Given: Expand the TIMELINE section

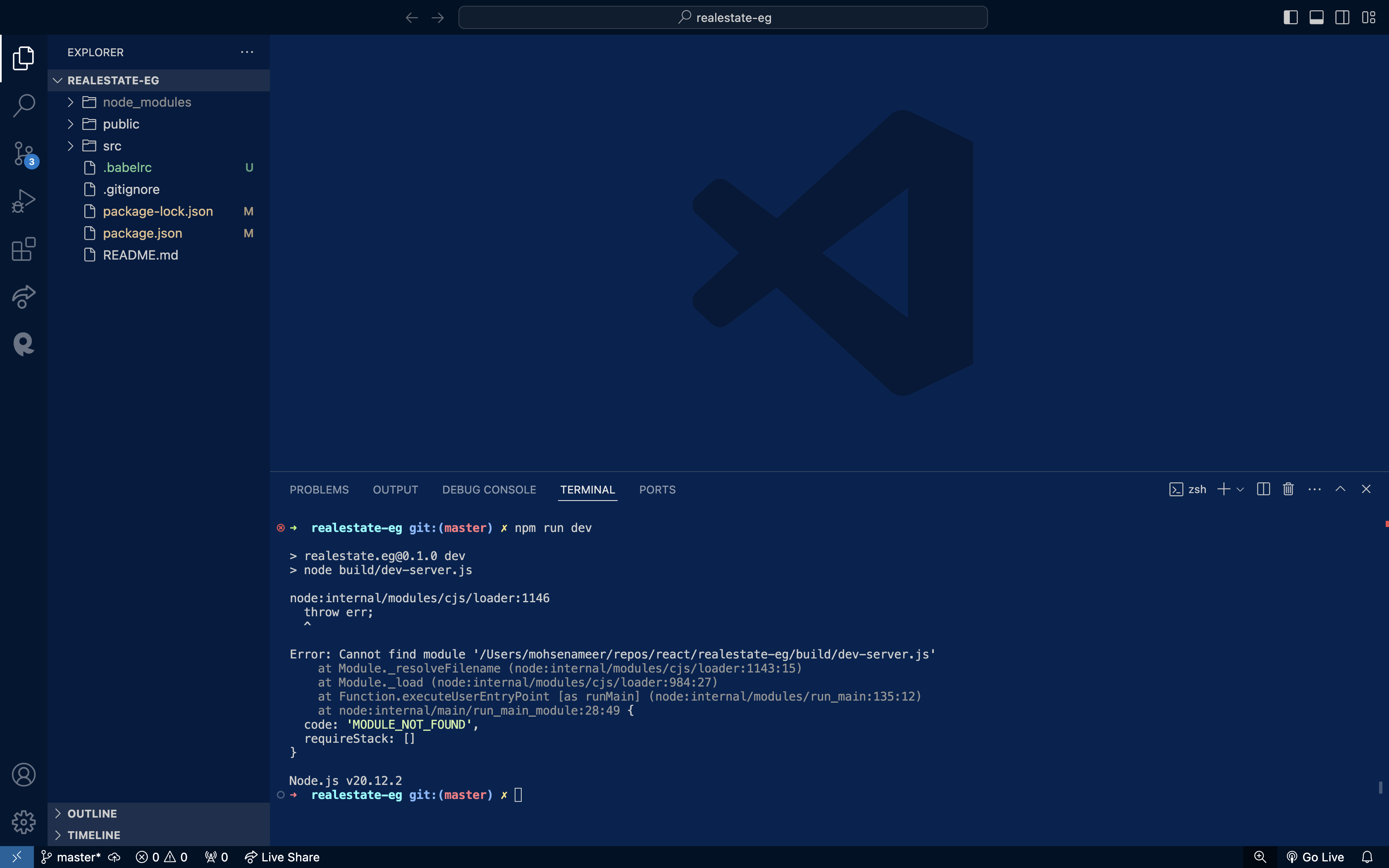Looking at the screenshot, I should point(159,835).
